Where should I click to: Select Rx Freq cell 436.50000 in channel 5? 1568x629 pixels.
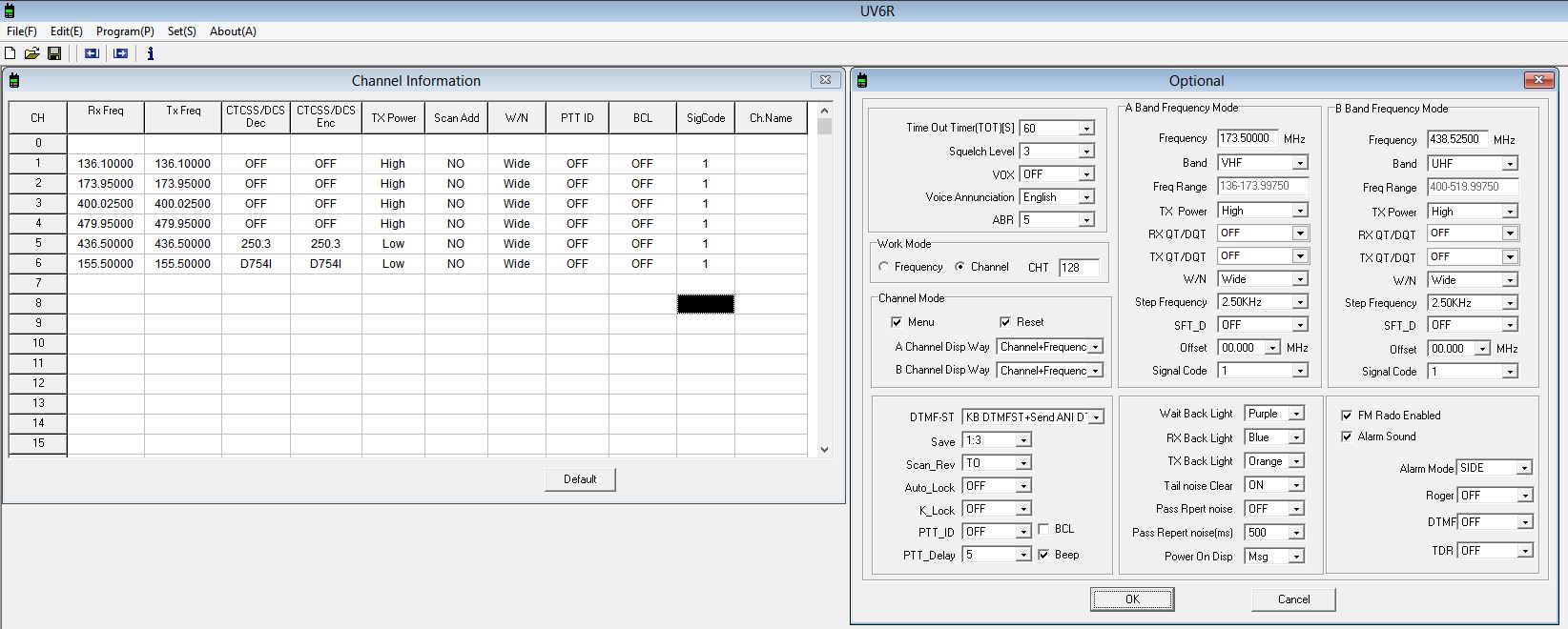click(x=106, y=244)
